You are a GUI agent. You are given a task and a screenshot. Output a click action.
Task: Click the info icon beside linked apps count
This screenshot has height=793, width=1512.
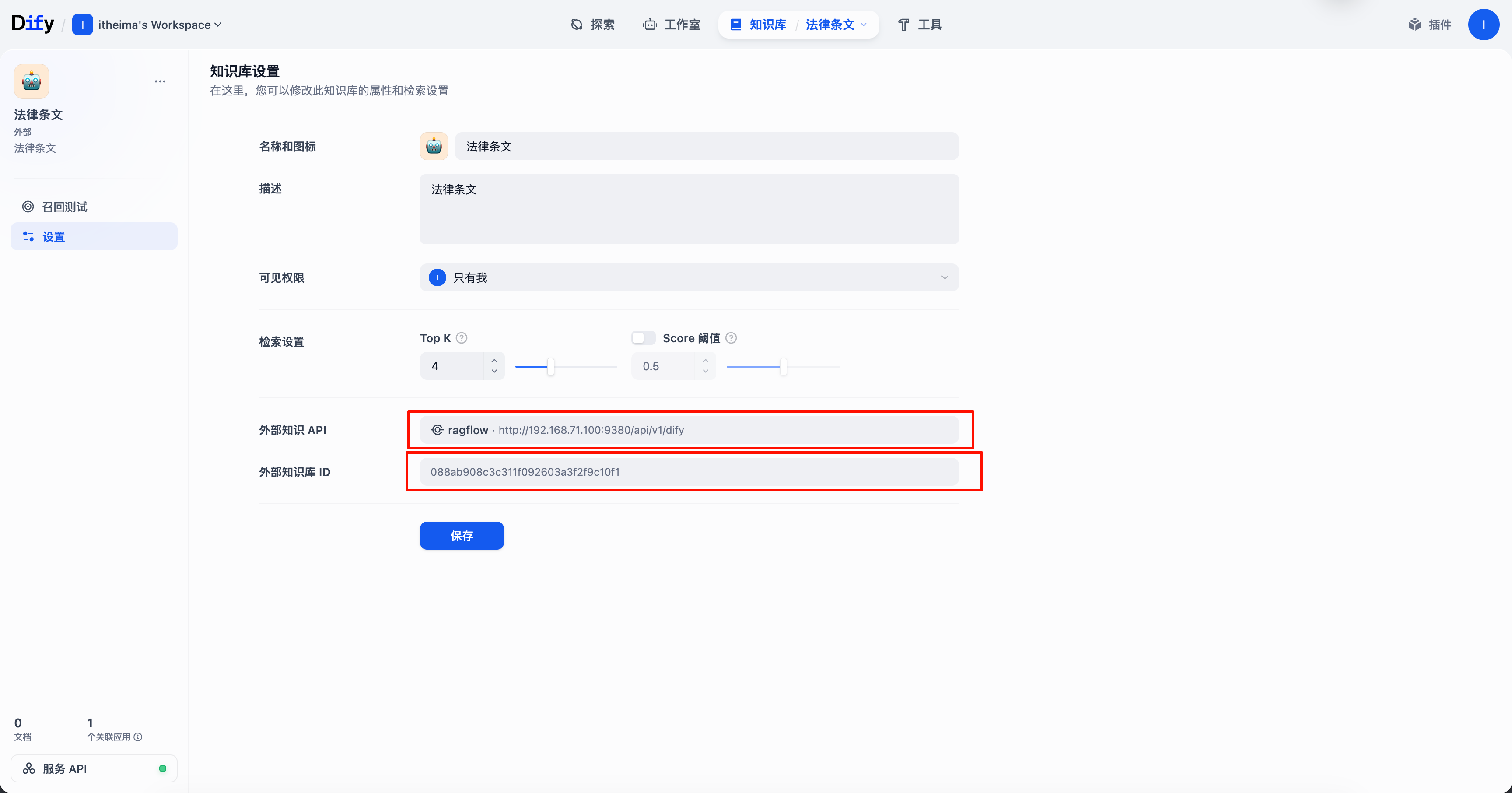(x=138, y=737)
